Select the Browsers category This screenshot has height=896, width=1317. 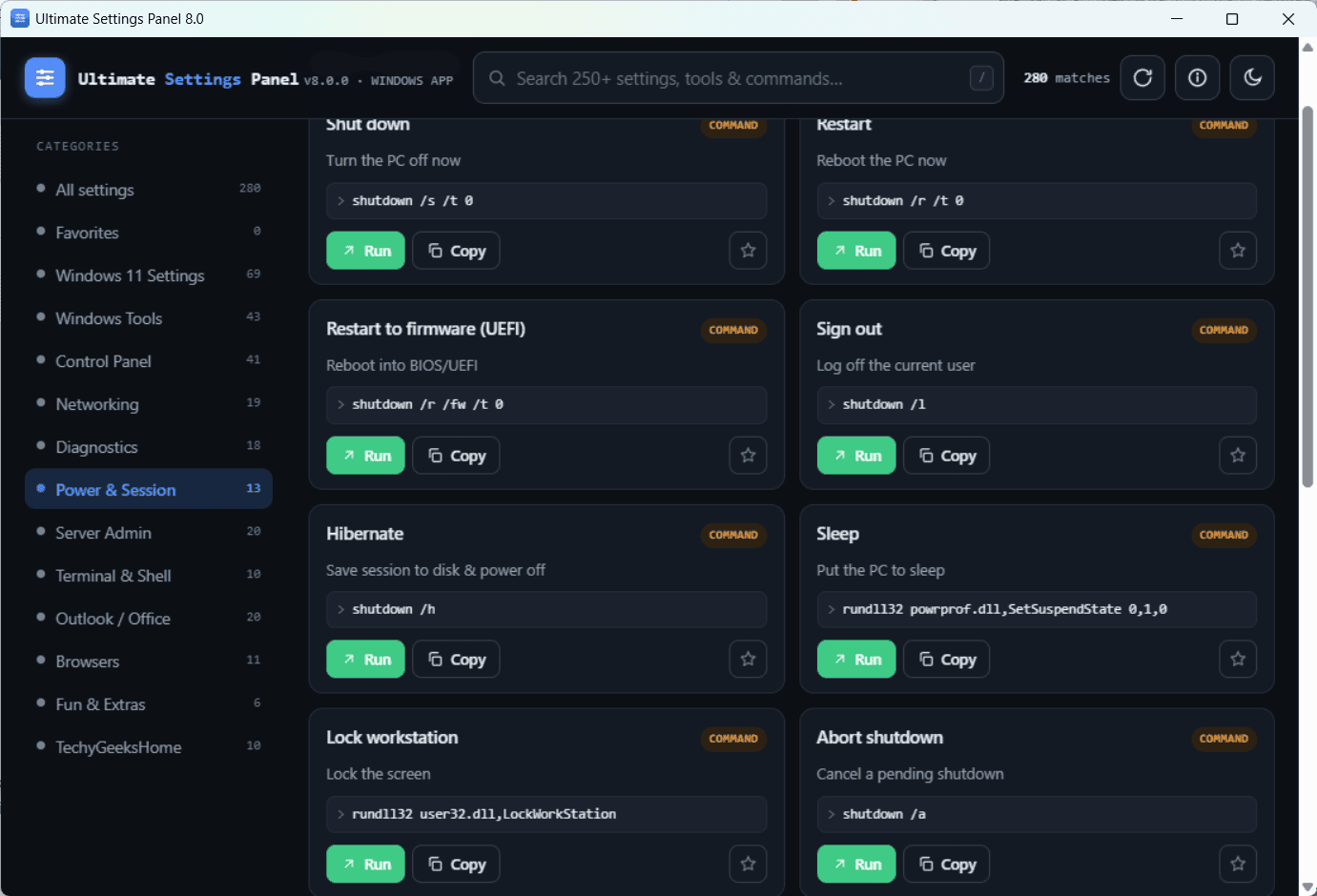(x=149, y=662)
